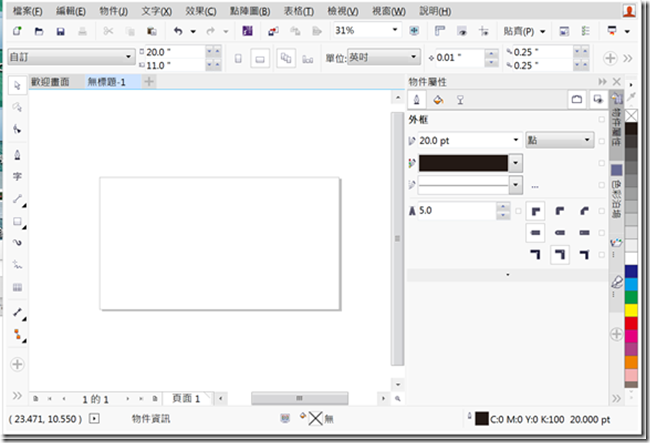Open the 31% zoom level dropdown
This screenshot has height=443, width=650.
tap(395, 30)
